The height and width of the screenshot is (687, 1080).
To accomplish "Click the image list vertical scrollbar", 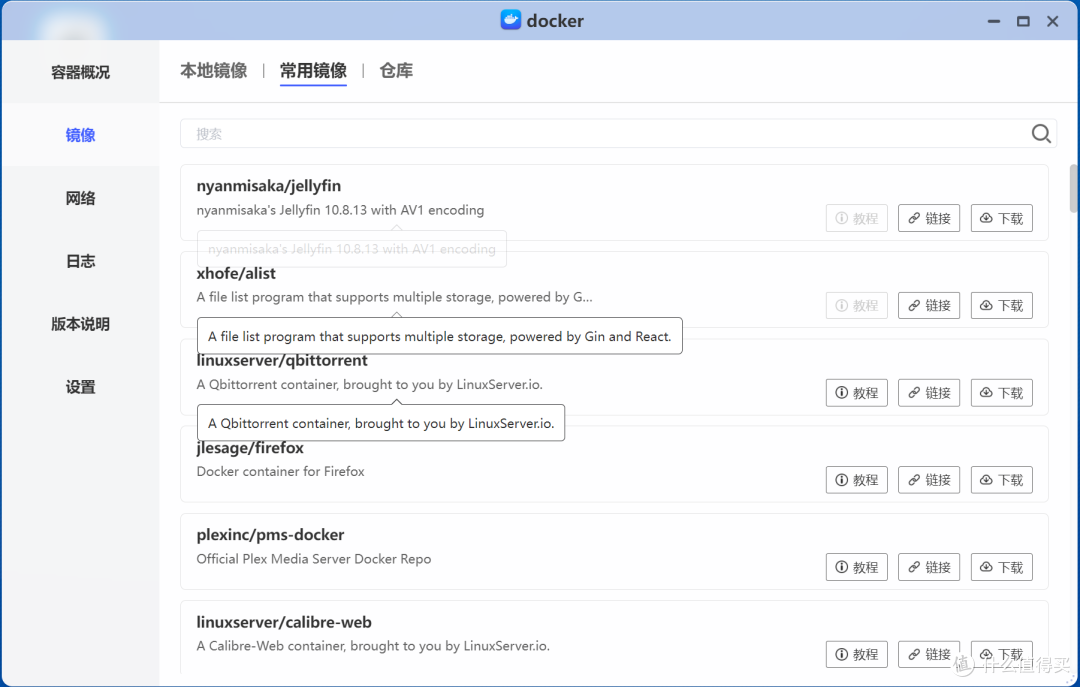I will click(1073, 188).
